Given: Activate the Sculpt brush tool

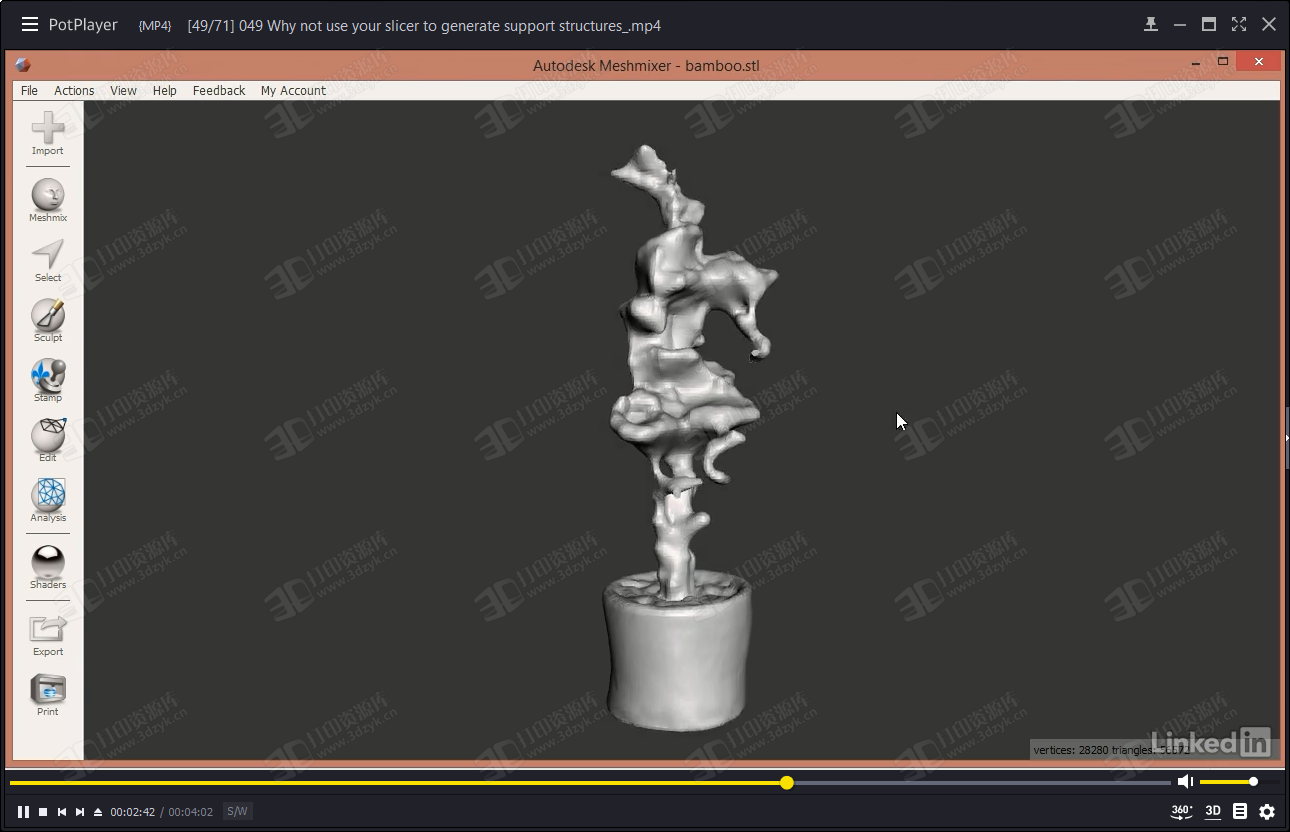Looking at the screenshot, I should coord(48,321).
